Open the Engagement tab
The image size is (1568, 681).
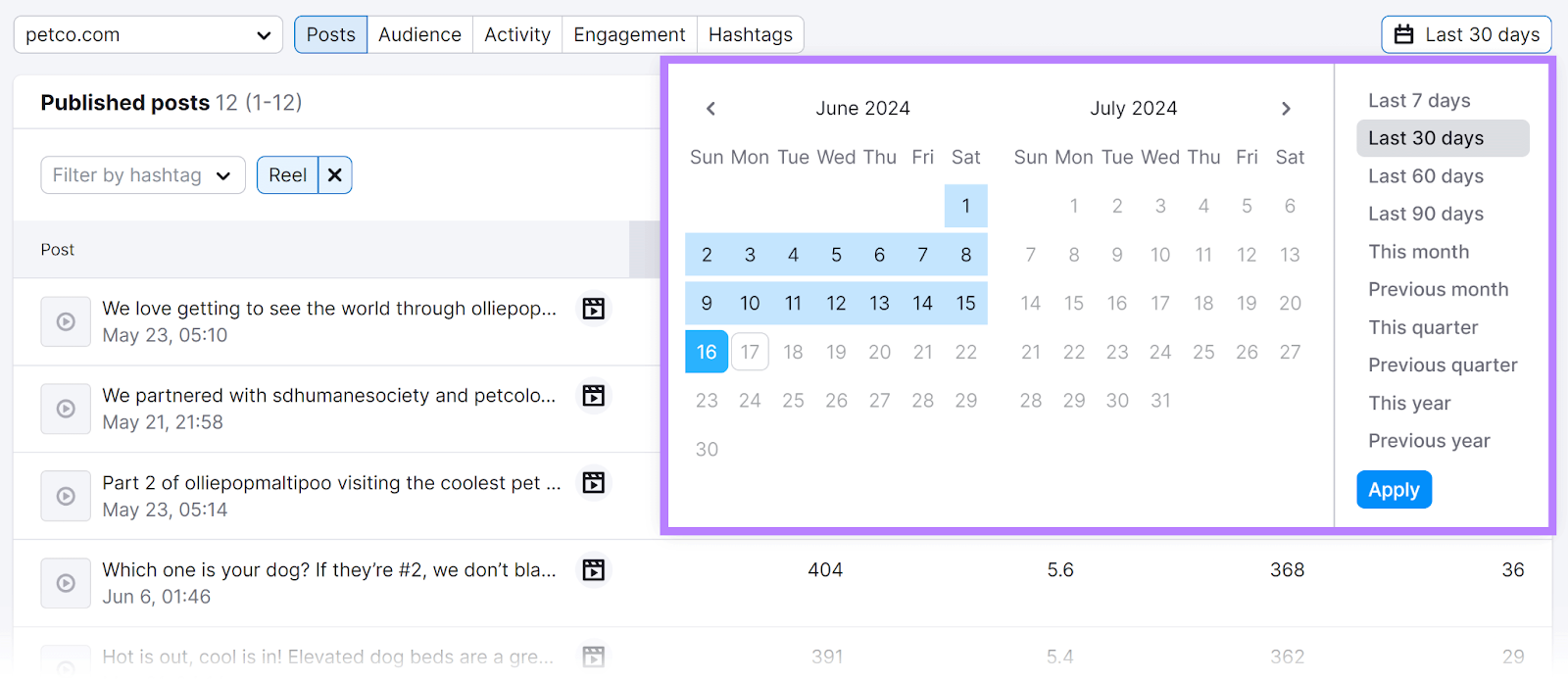[x=628, y=33]
